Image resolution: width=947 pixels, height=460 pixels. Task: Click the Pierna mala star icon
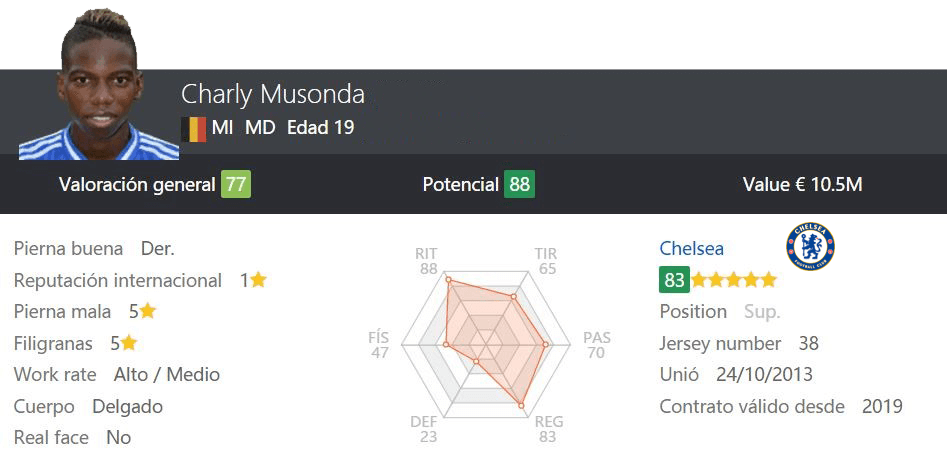(148, 311)
